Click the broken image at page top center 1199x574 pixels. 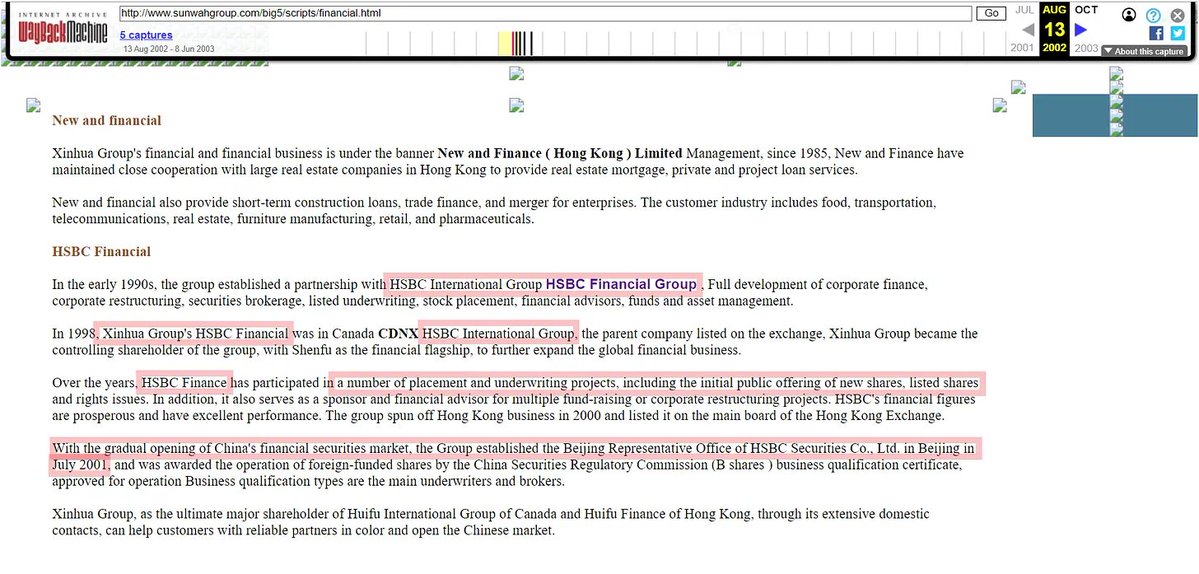coord(516,73)
